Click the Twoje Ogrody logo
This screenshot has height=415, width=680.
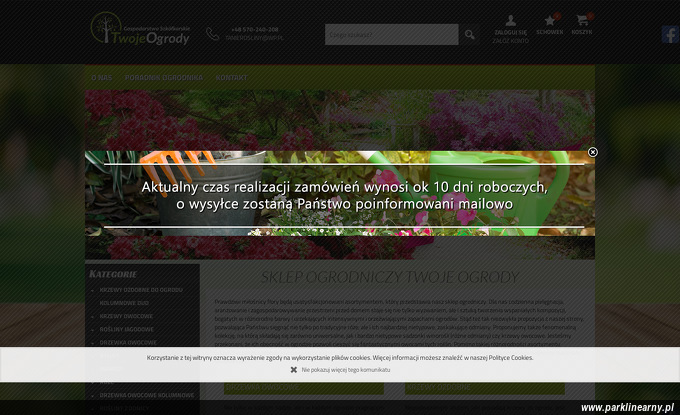tap(140, 29)
